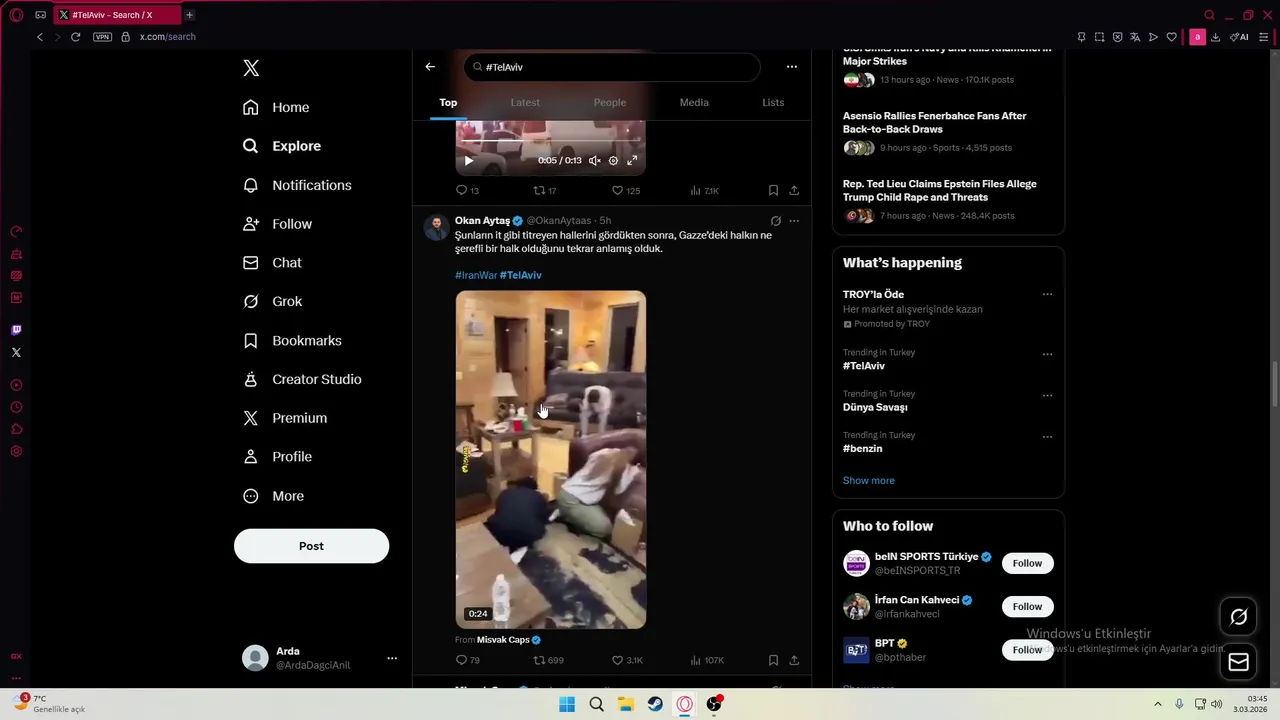The height and width of the screenshot is (720, 1280).
Task: Toggle the VPN badge in address bar
Action: coord(102,37)
